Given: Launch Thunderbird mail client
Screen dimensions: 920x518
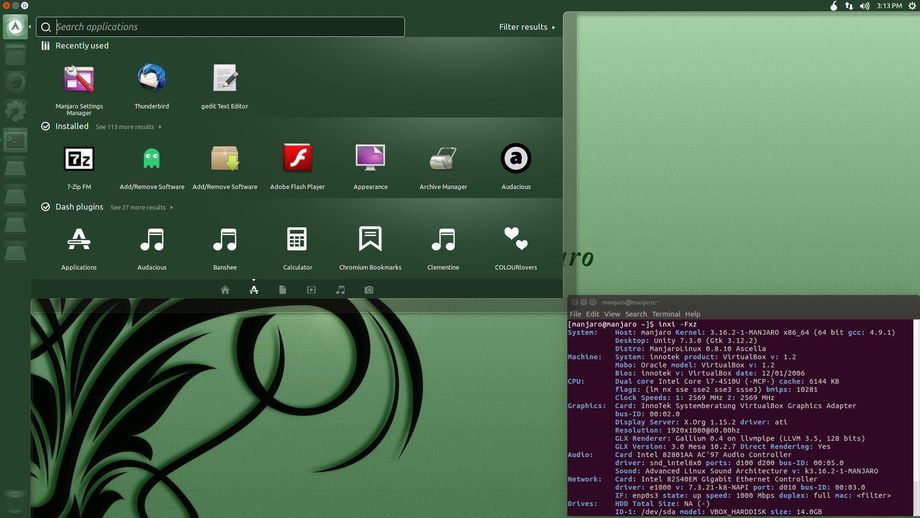Looking at the screenshot, I should click(152, 78).
